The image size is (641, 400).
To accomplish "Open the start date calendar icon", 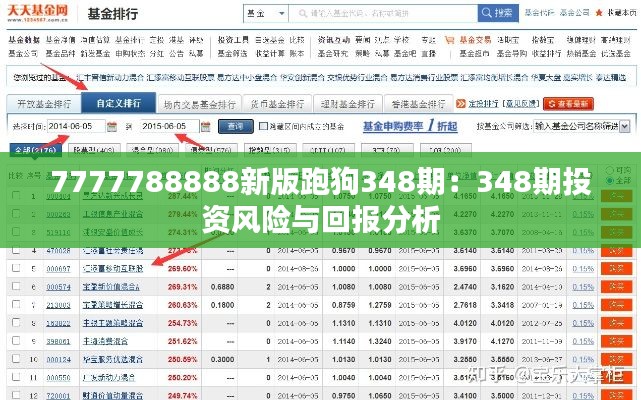I will (x=107, y=127).
